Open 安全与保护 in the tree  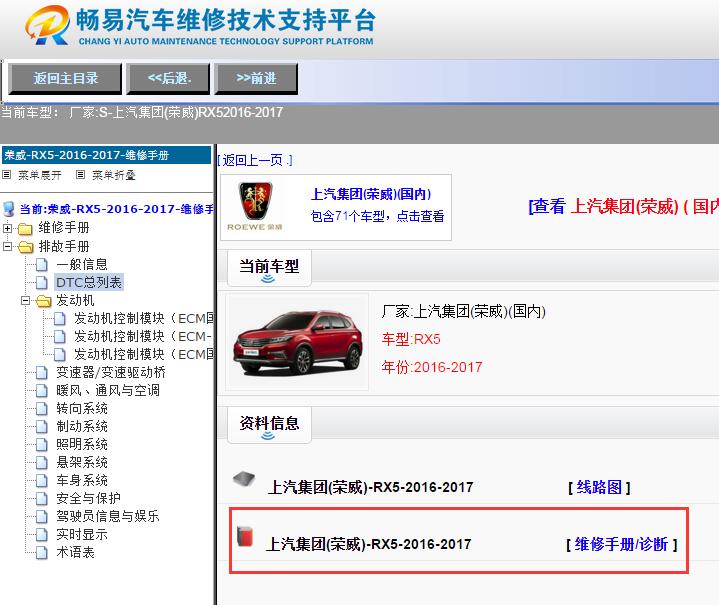[88, 498]
